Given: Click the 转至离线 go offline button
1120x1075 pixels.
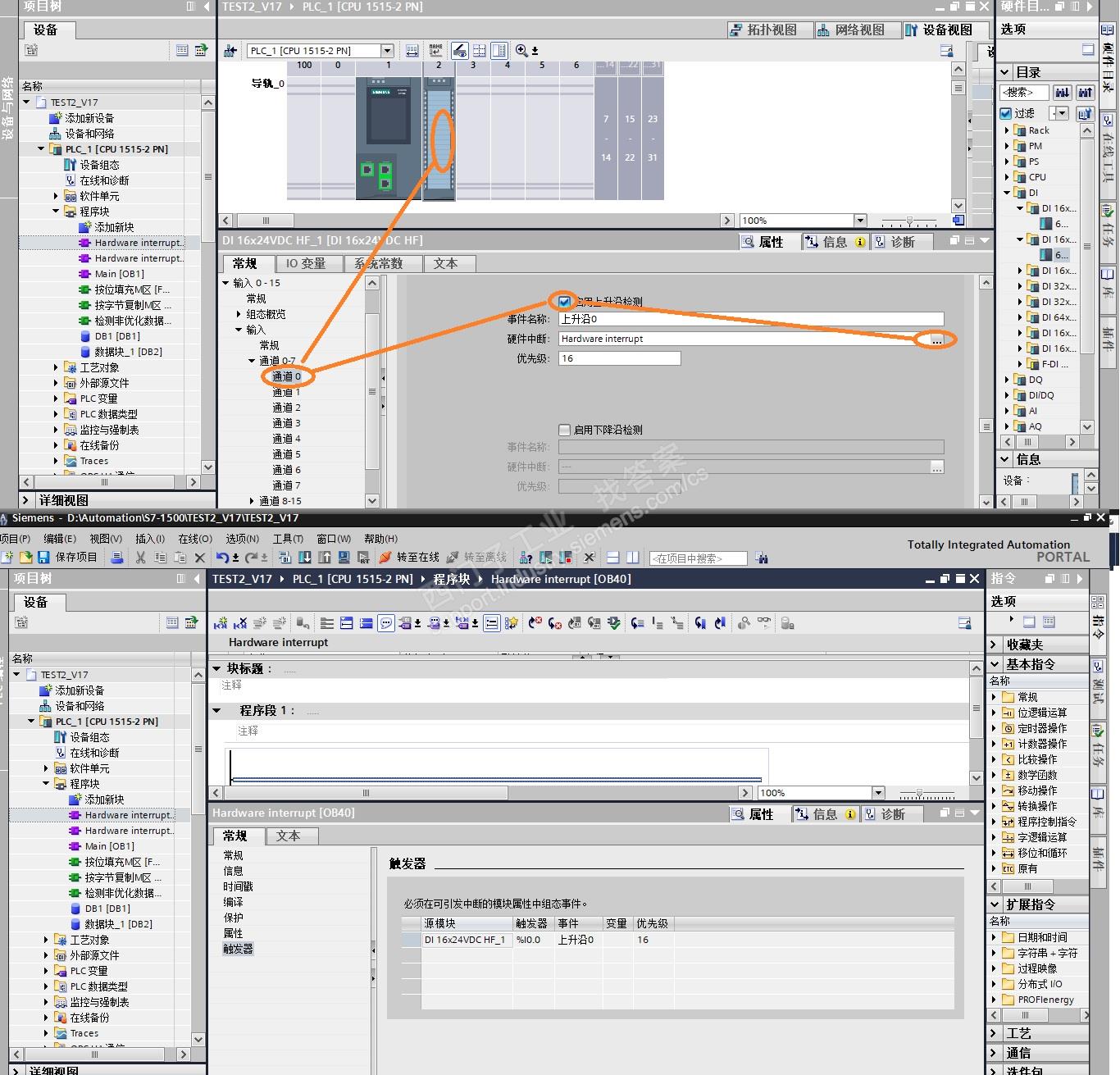Looking at the screenshot, I should coord(477,558).
